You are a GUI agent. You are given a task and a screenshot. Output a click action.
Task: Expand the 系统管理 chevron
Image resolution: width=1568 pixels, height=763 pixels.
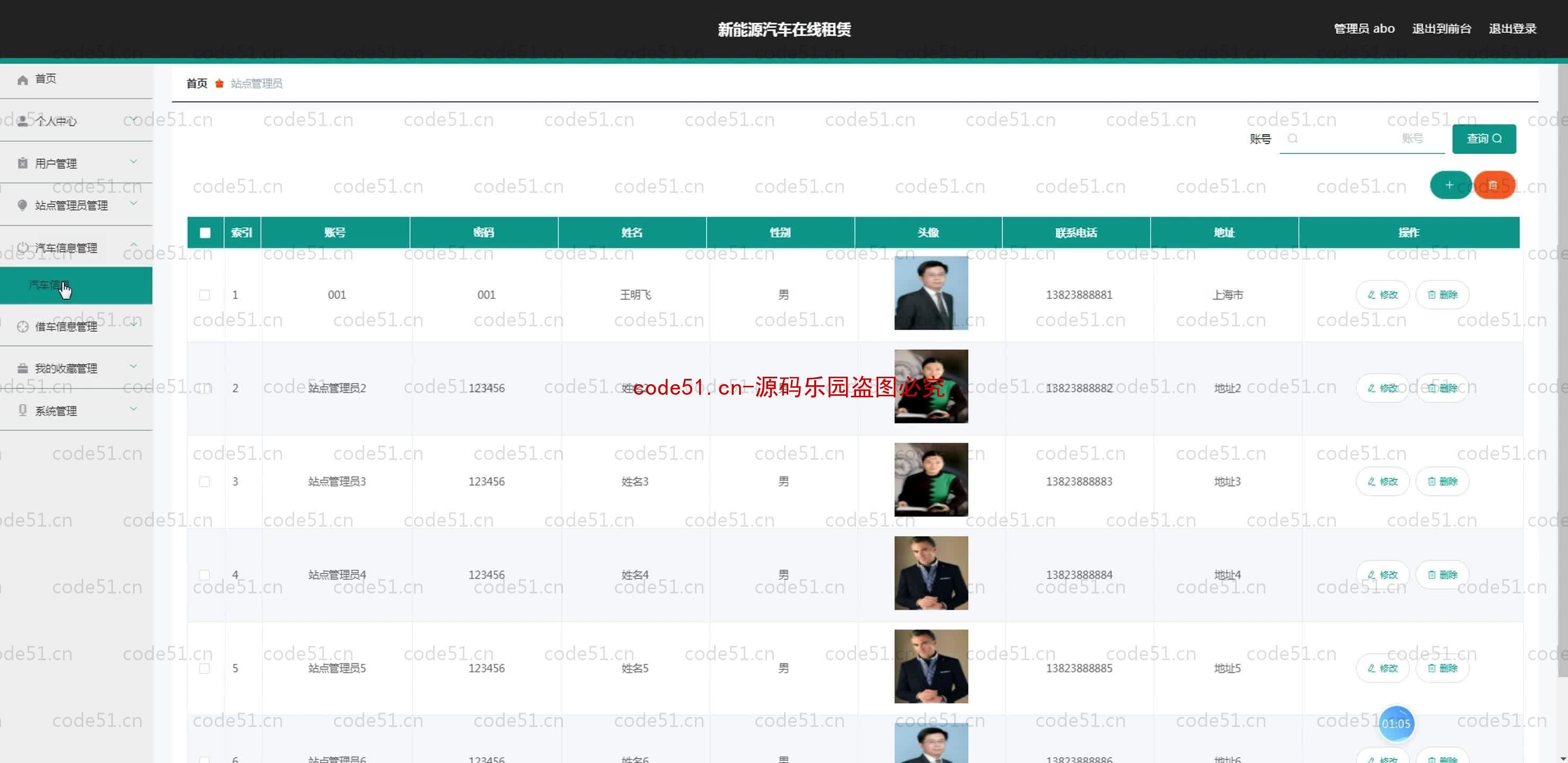coord(133,409)
